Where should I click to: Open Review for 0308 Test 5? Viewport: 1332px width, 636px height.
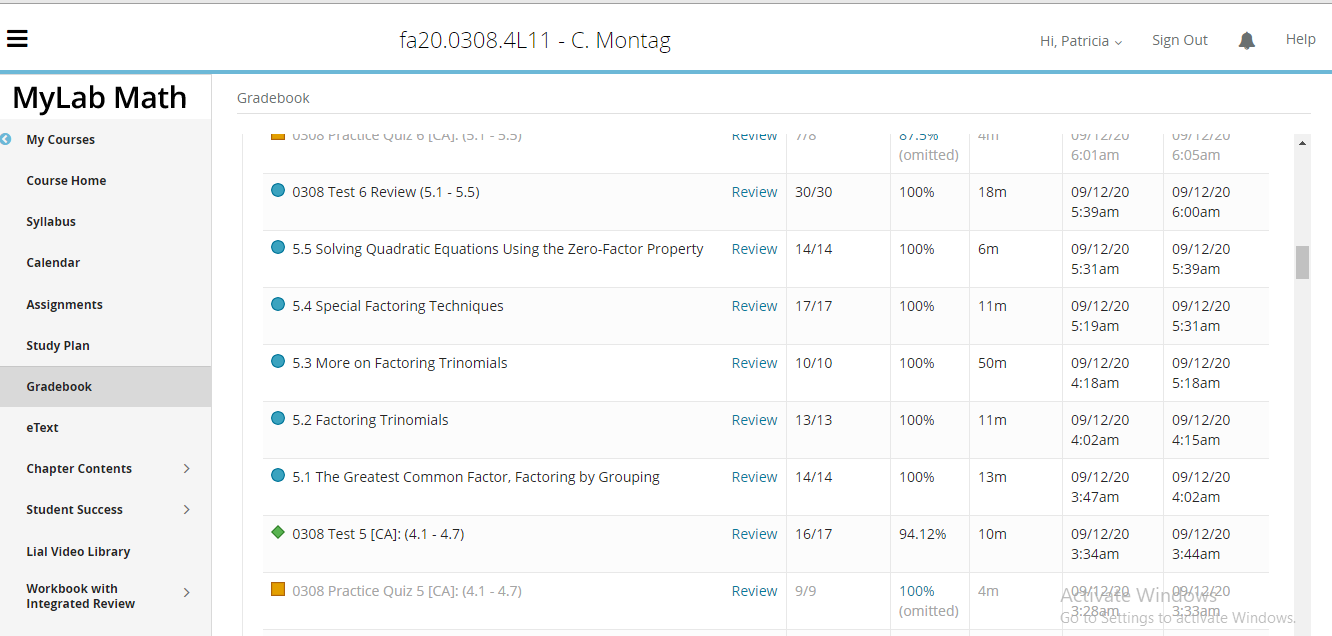(754, 534)
